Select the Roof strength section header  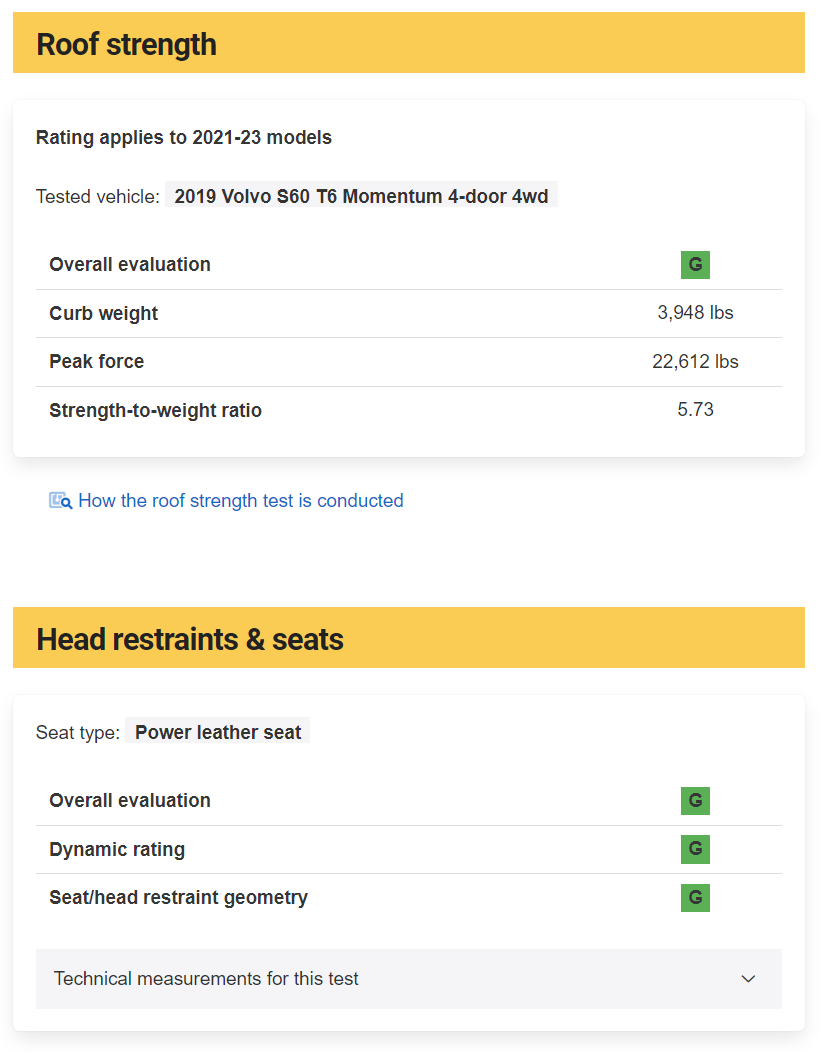pos(409,42)
